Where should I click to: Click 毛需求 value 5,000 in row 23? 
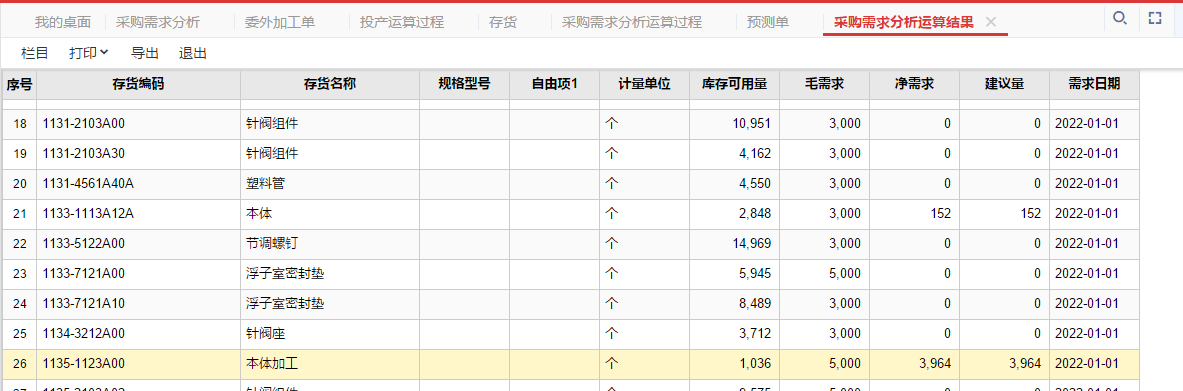pyautogui.click(x=824, y=273)
